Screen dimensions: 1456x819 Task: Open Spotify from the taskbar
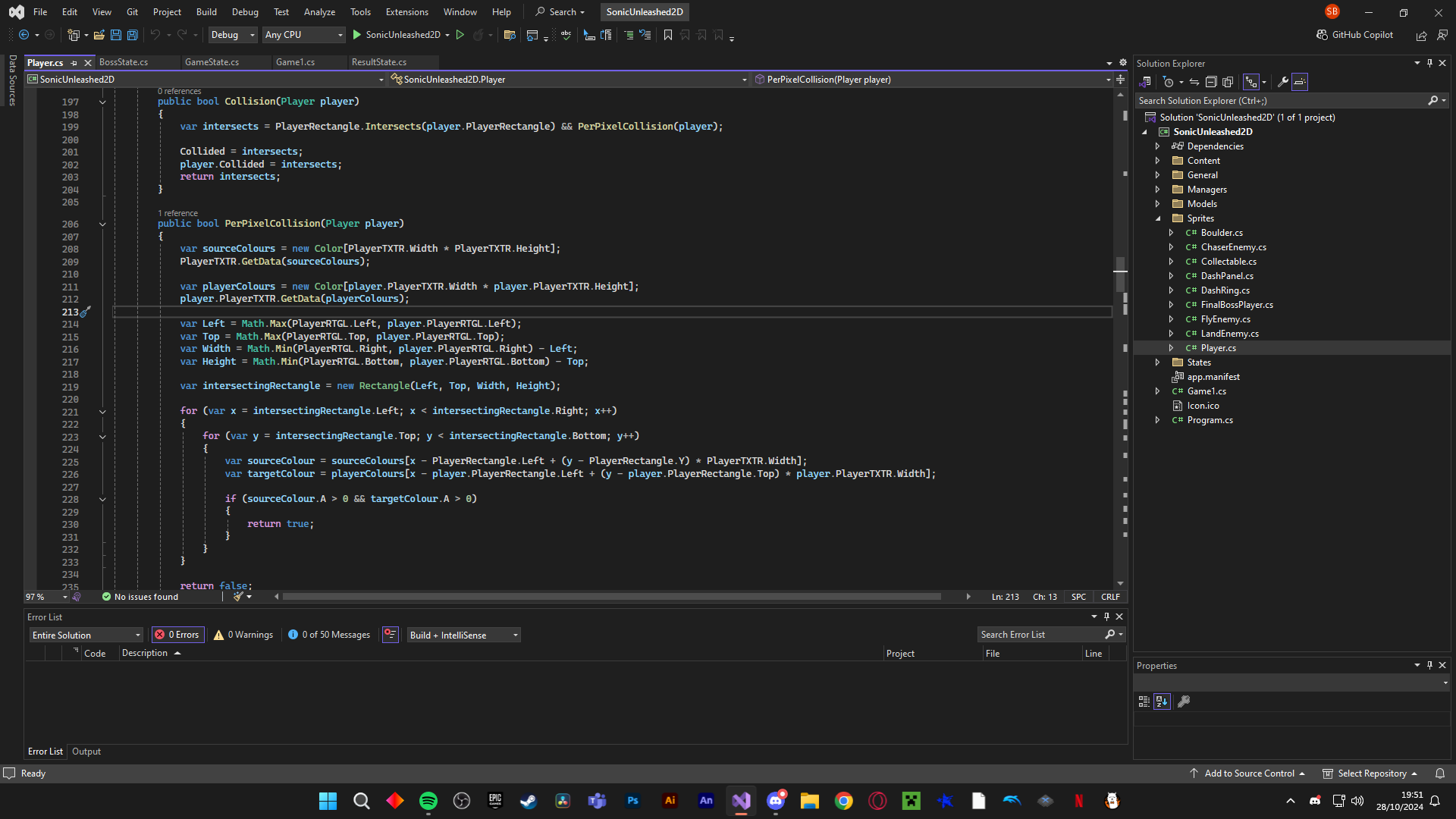pyautogui.click(x=428, y=801)
